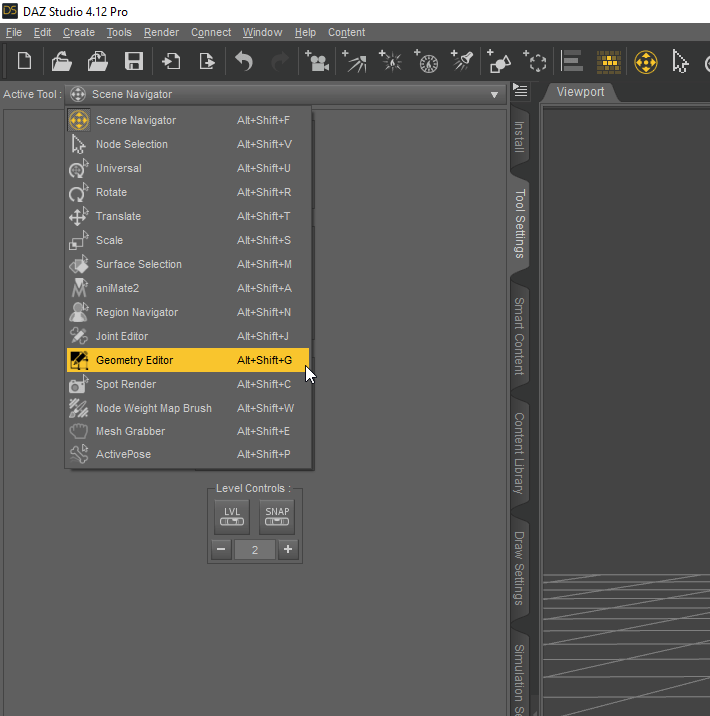Screen dimensions: 710x716
Task: Click Node Selection arrow in top toolbar
Action: tap(680, 62)
